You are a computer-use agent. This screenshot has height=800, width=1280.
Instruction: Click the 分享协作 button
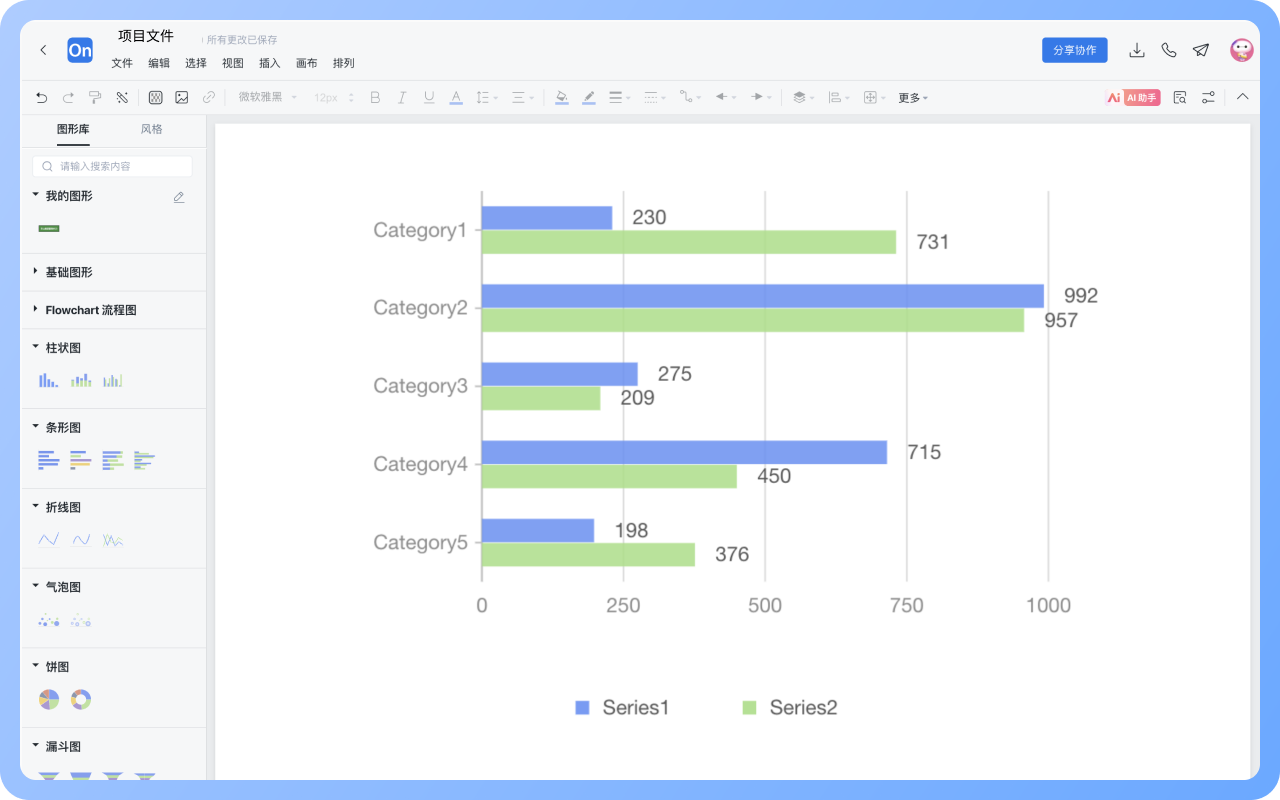1074,50
